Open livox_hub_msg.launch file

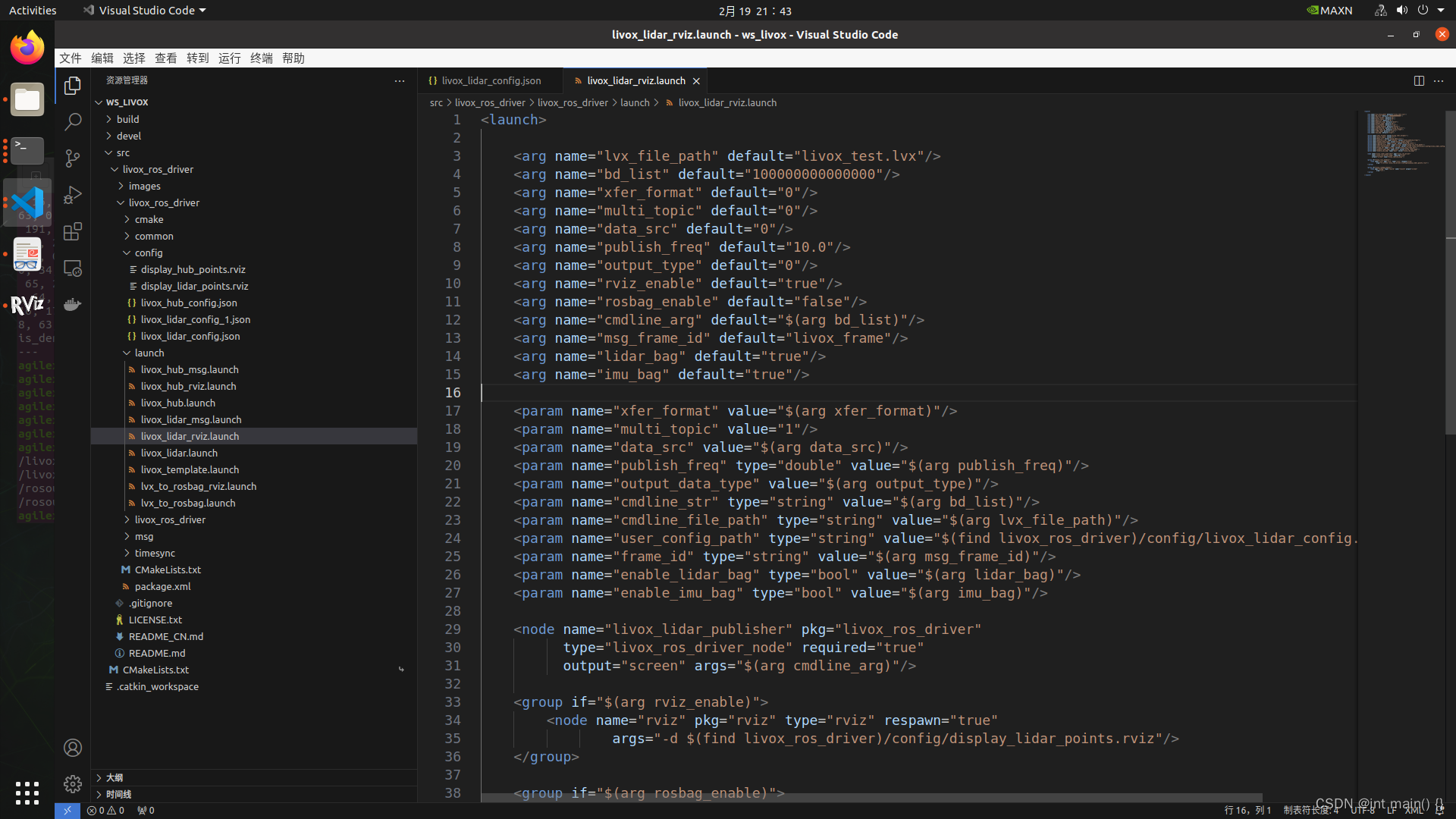tap(190, 369)
